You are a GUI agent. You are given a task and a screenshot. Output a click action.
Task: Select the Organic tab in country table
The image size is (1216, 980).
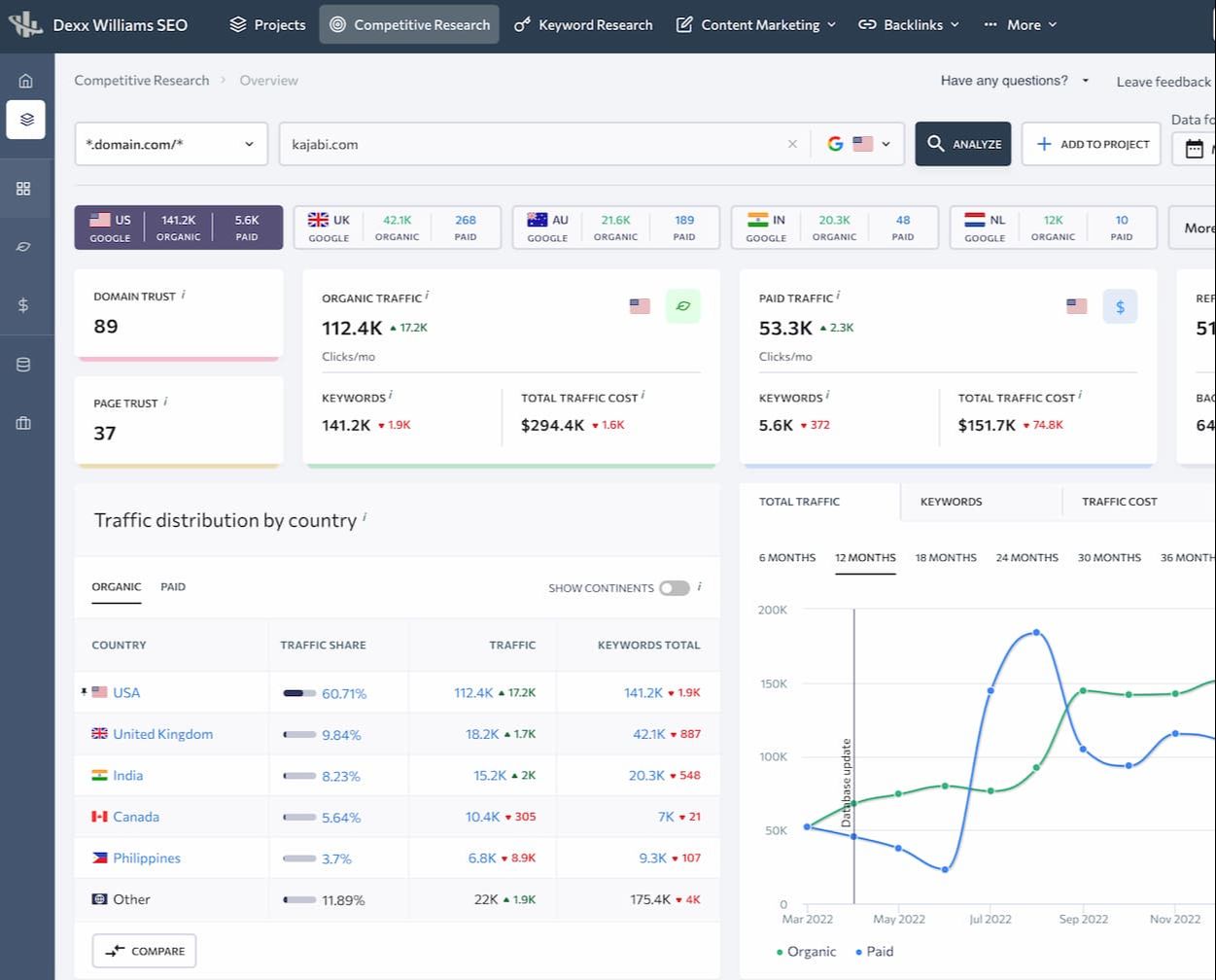click(117, 587)
